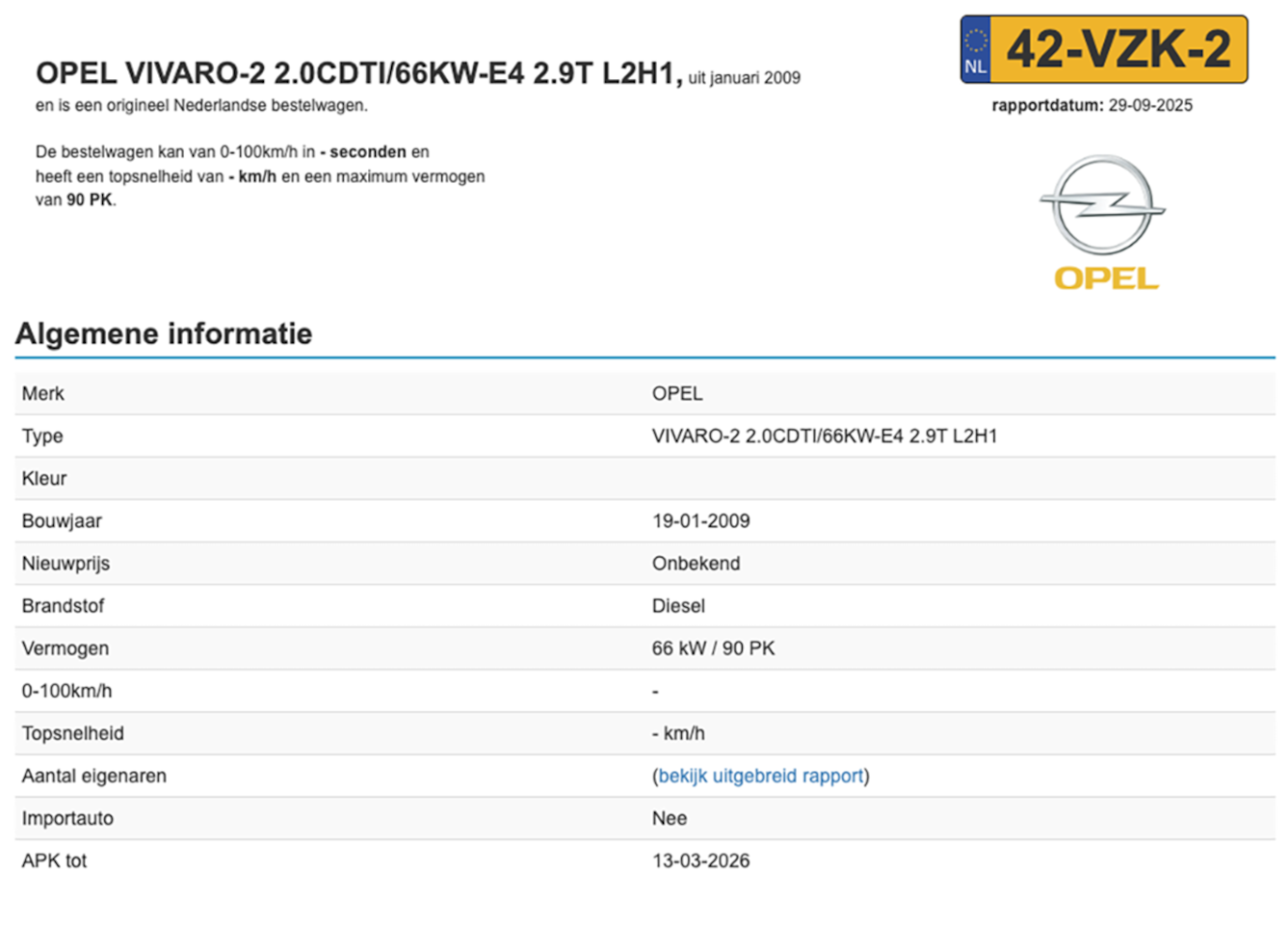Screen dimensions: 1288x925
Task: Click the blue NL EU band on plate
Action: pos(975,50)
